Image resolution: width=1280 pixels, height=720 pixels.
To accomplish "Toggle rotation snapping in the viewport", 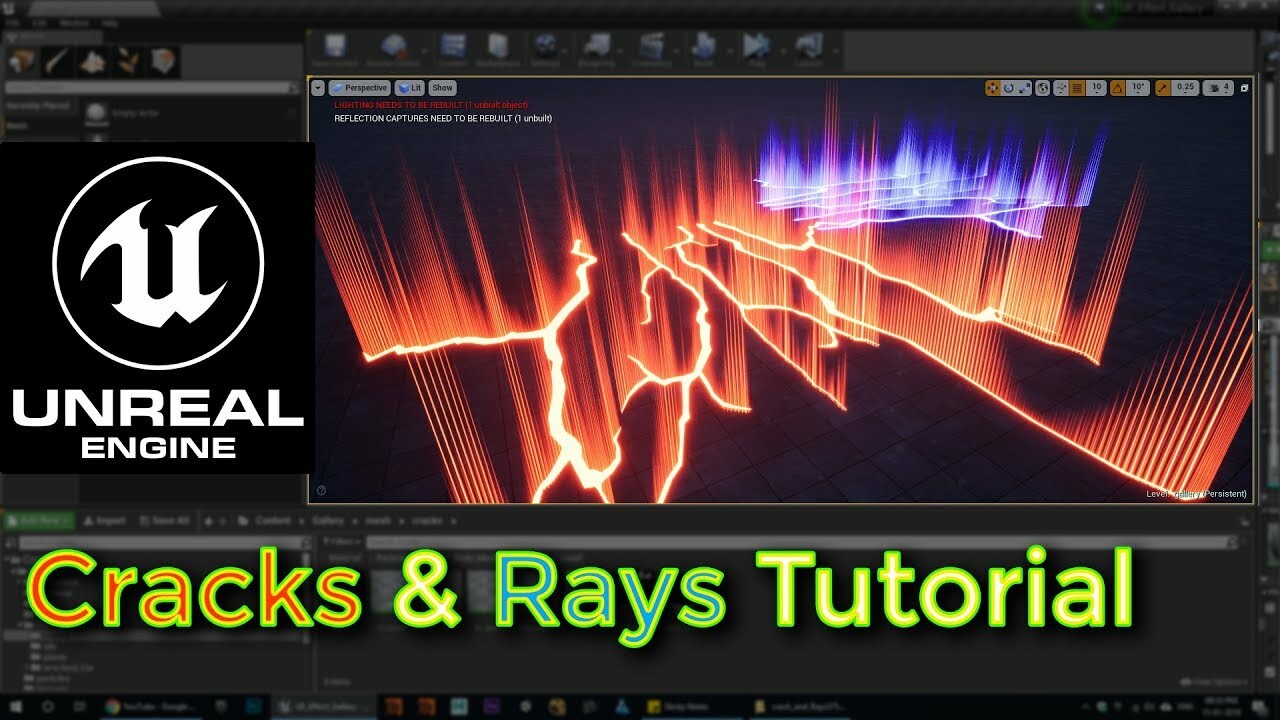I will tap(1119, 88).
